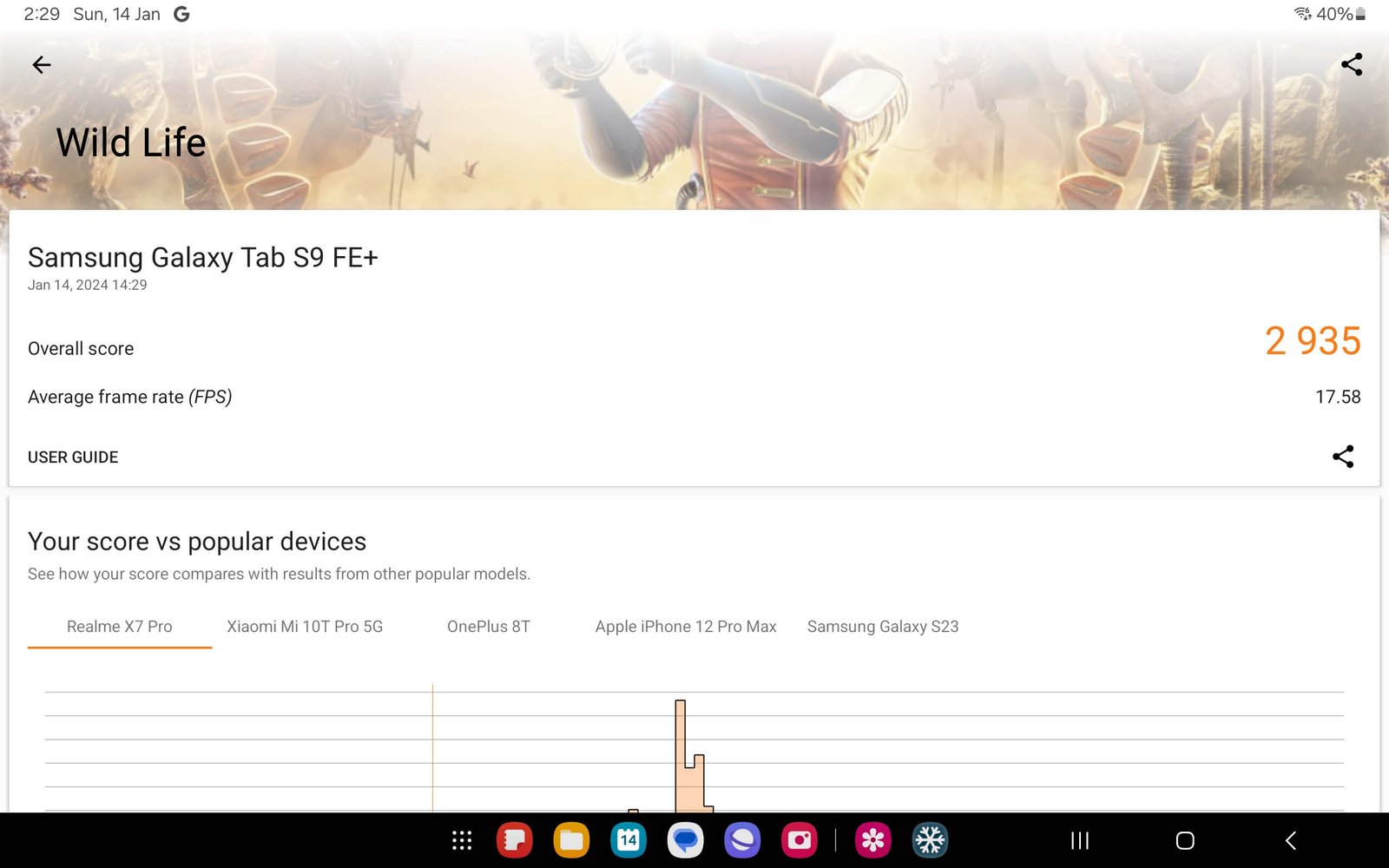
Task: Tap the back arrow in the header
Action: (x=41, y=65)
